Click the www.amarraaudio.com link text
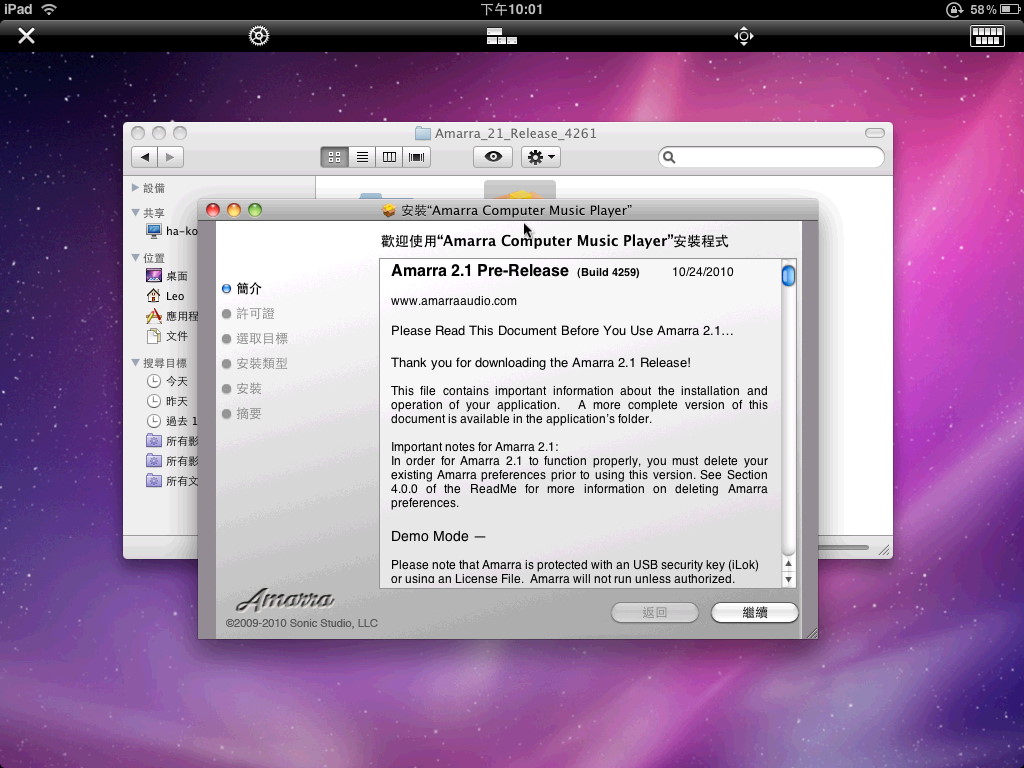The image size is (1024, 768). 453,301
